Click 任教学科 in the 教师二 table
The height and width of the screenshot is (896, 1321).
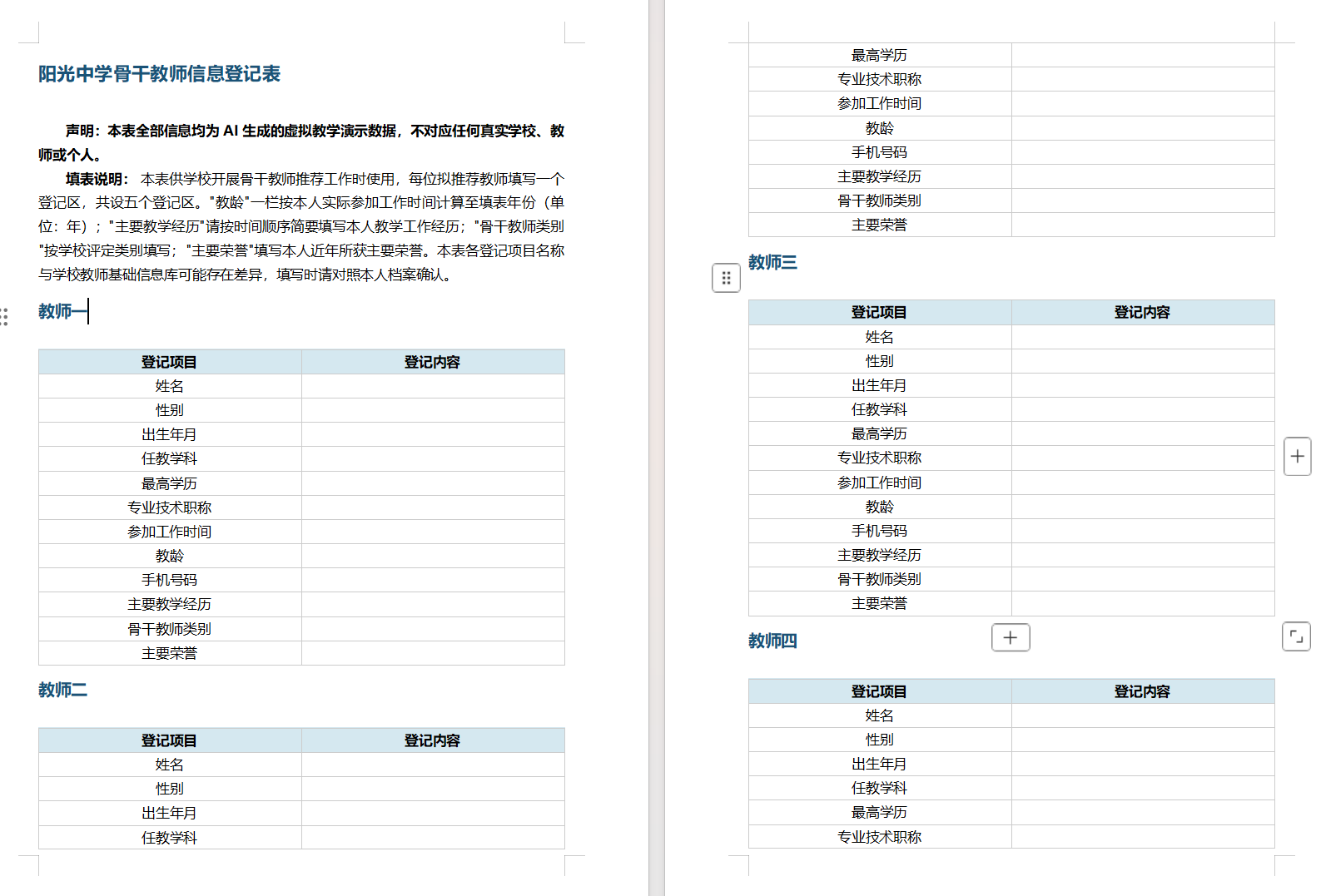tap(169, 838)
